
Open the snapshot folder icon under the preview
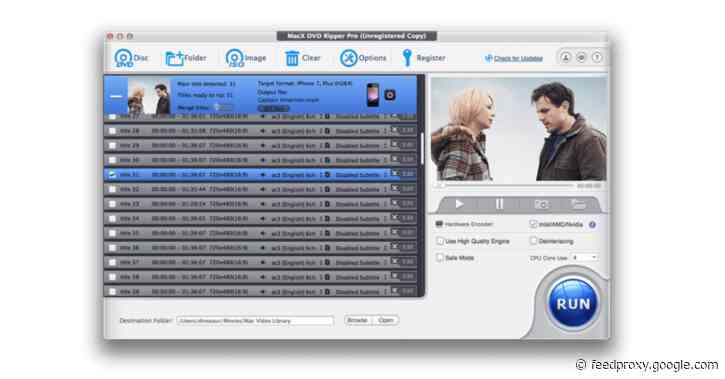578,204
